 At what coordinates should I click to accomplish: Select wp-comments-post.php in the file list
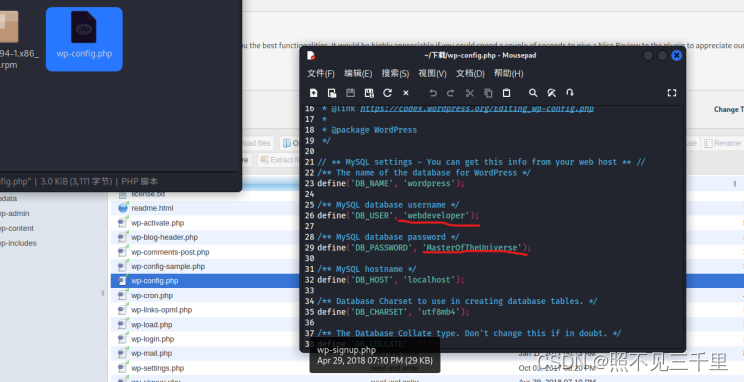click(170, 252)
